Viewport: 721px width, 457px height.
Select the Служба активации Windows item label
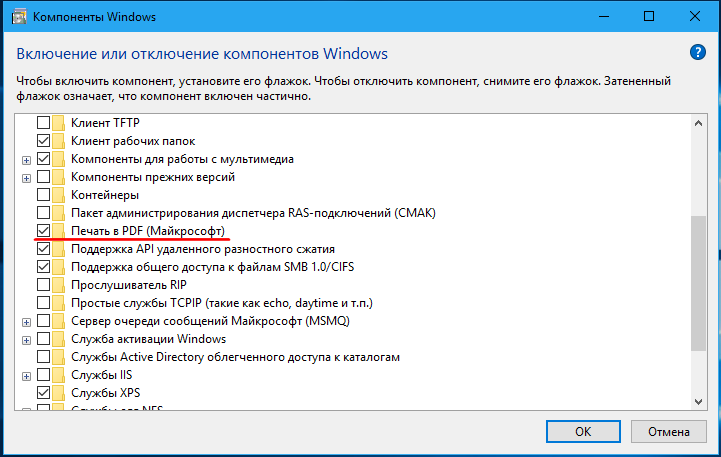148,339
